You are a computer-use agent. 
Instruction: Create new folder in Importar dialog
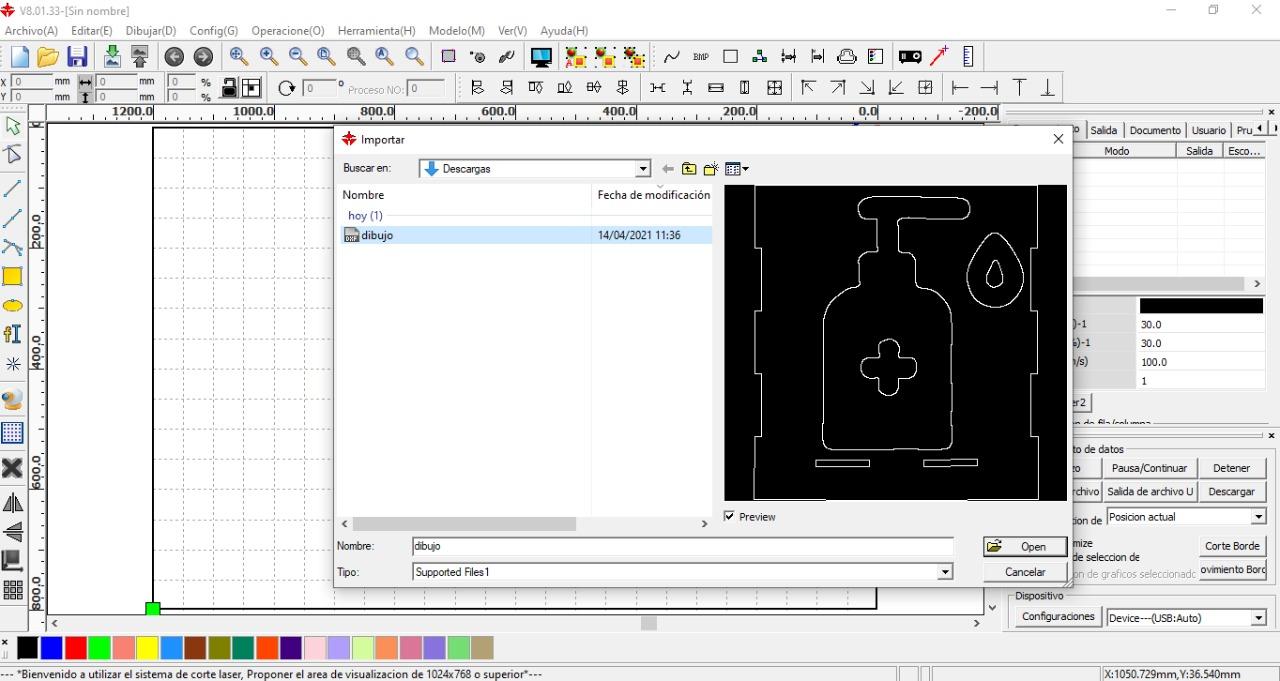click(x=711, y=169)
